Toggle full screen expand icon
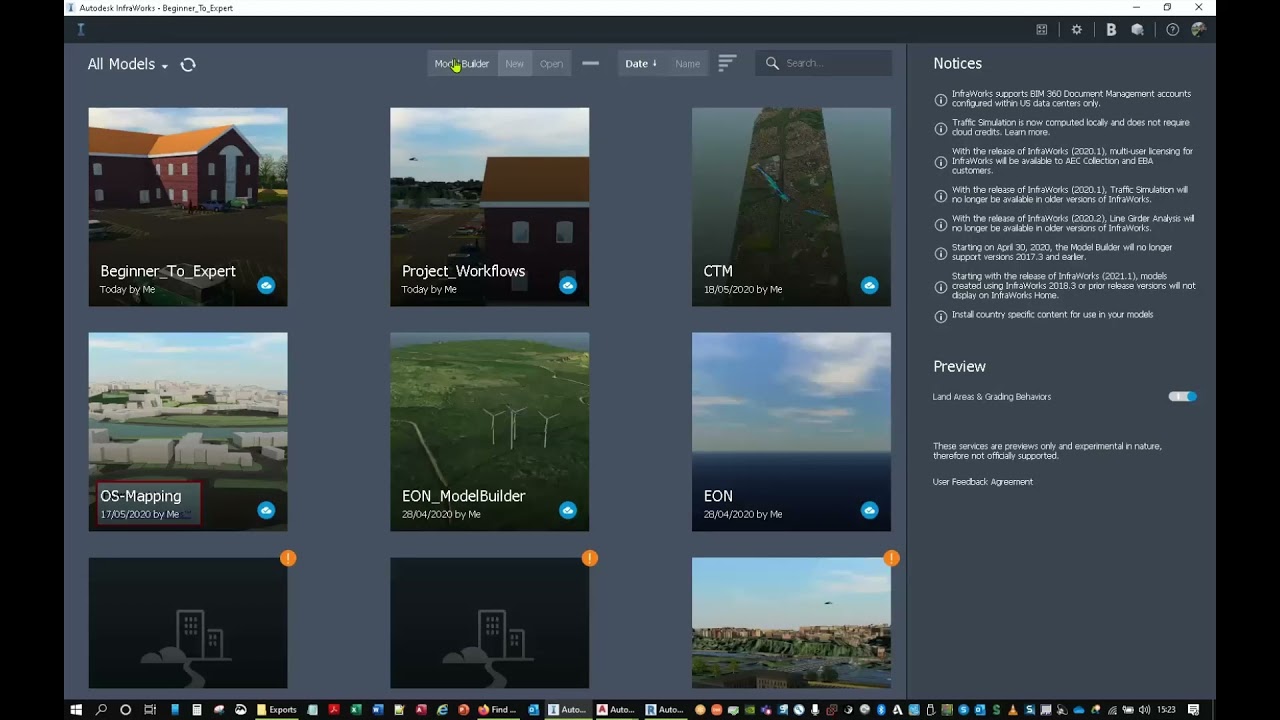The image size is (1280, 720). pyautogui.click(x=1042, y=30)
